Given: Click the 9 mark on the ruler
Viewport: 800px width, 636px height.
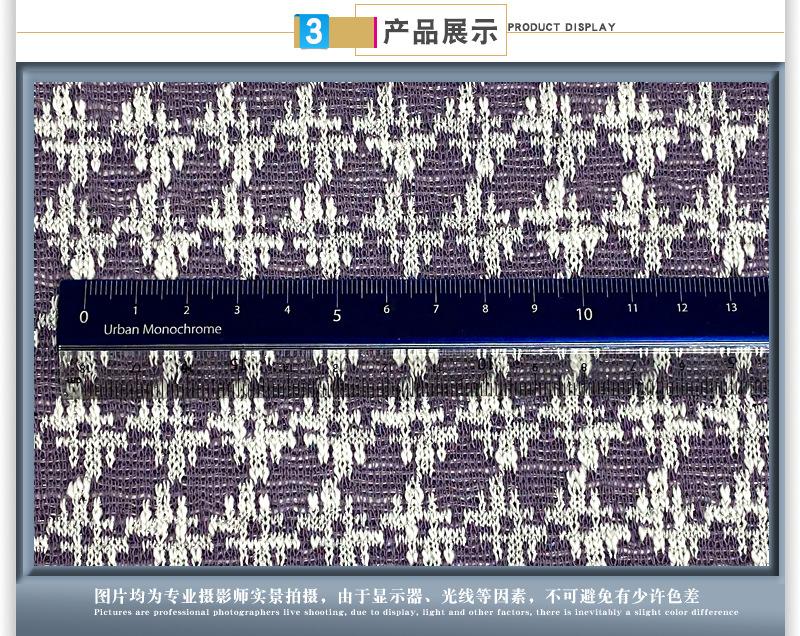Looking at the screenshot, I should tap(534, 309).
